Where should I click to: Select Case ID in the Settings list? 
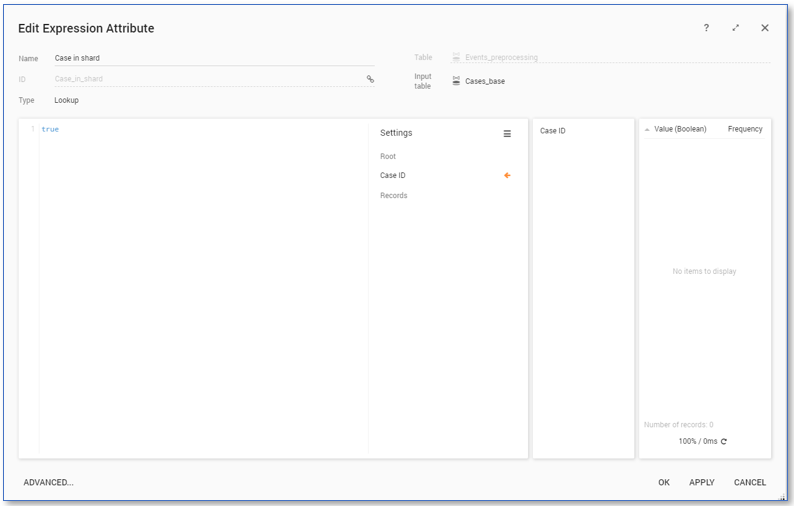point(393,176)
